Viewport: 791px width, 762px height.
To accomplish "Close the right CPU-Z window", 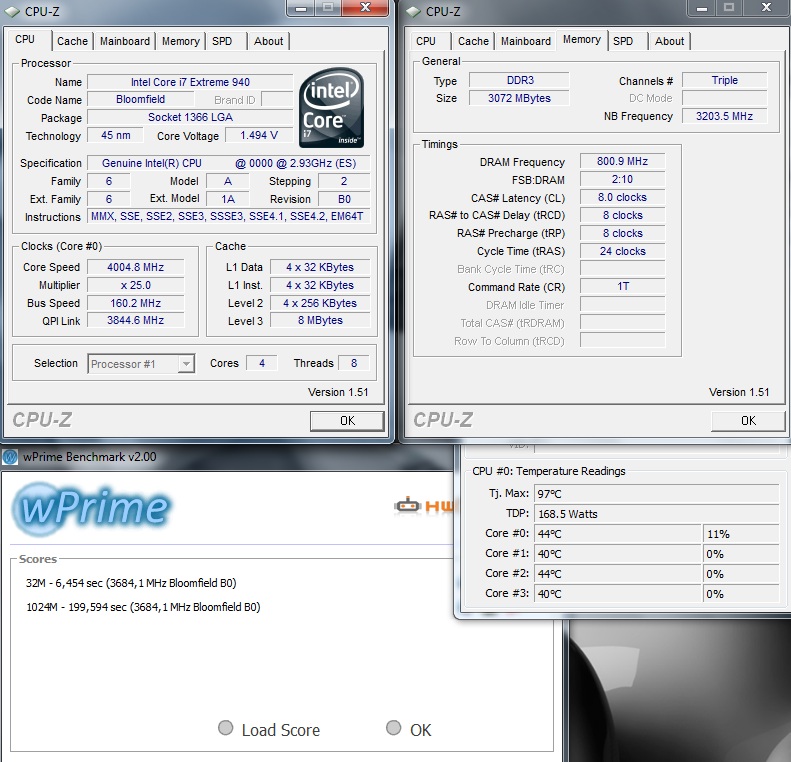I will [x=766, y=8].
